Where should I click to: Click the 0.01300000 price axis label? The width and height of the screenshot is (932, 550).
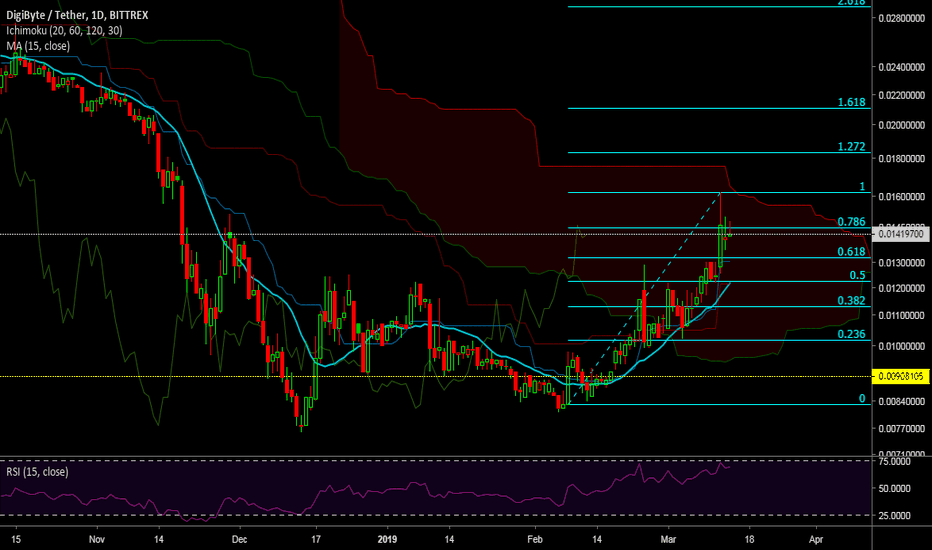902,263
